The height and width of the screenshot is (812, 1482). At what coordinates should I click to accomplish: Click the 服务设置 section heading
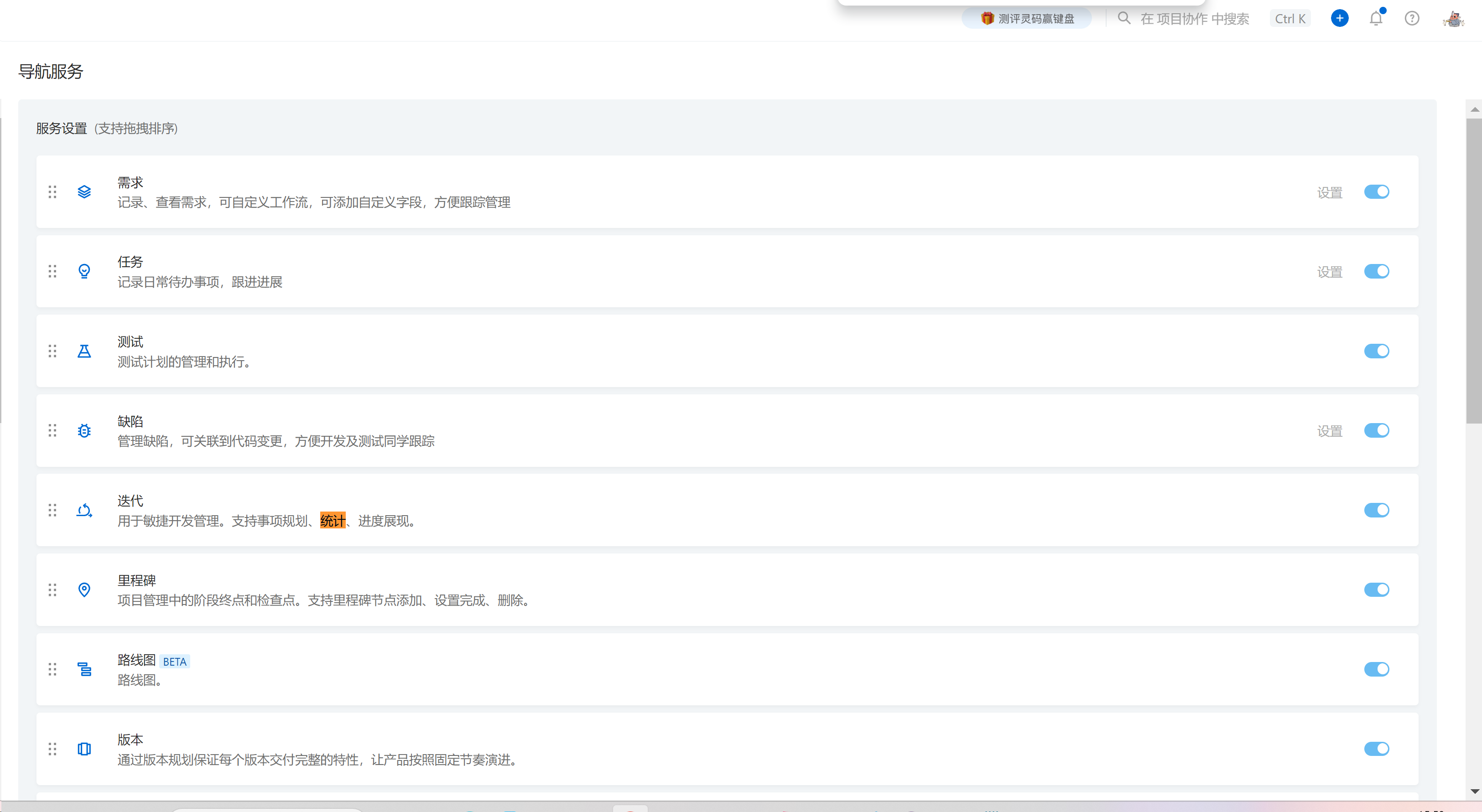(62, 128)
